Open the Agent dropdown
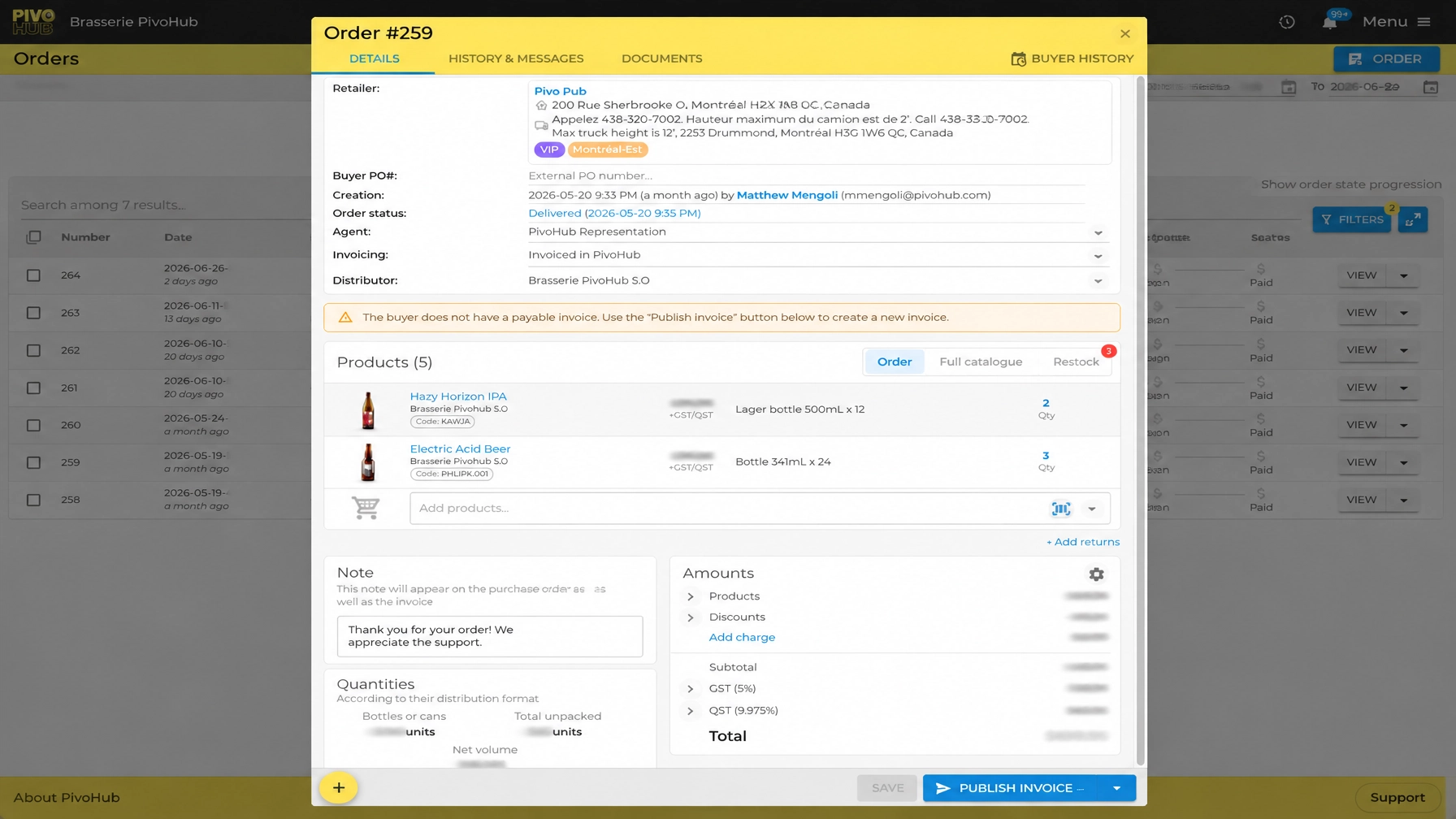Screen dimensions: 1456x819 1098,233
